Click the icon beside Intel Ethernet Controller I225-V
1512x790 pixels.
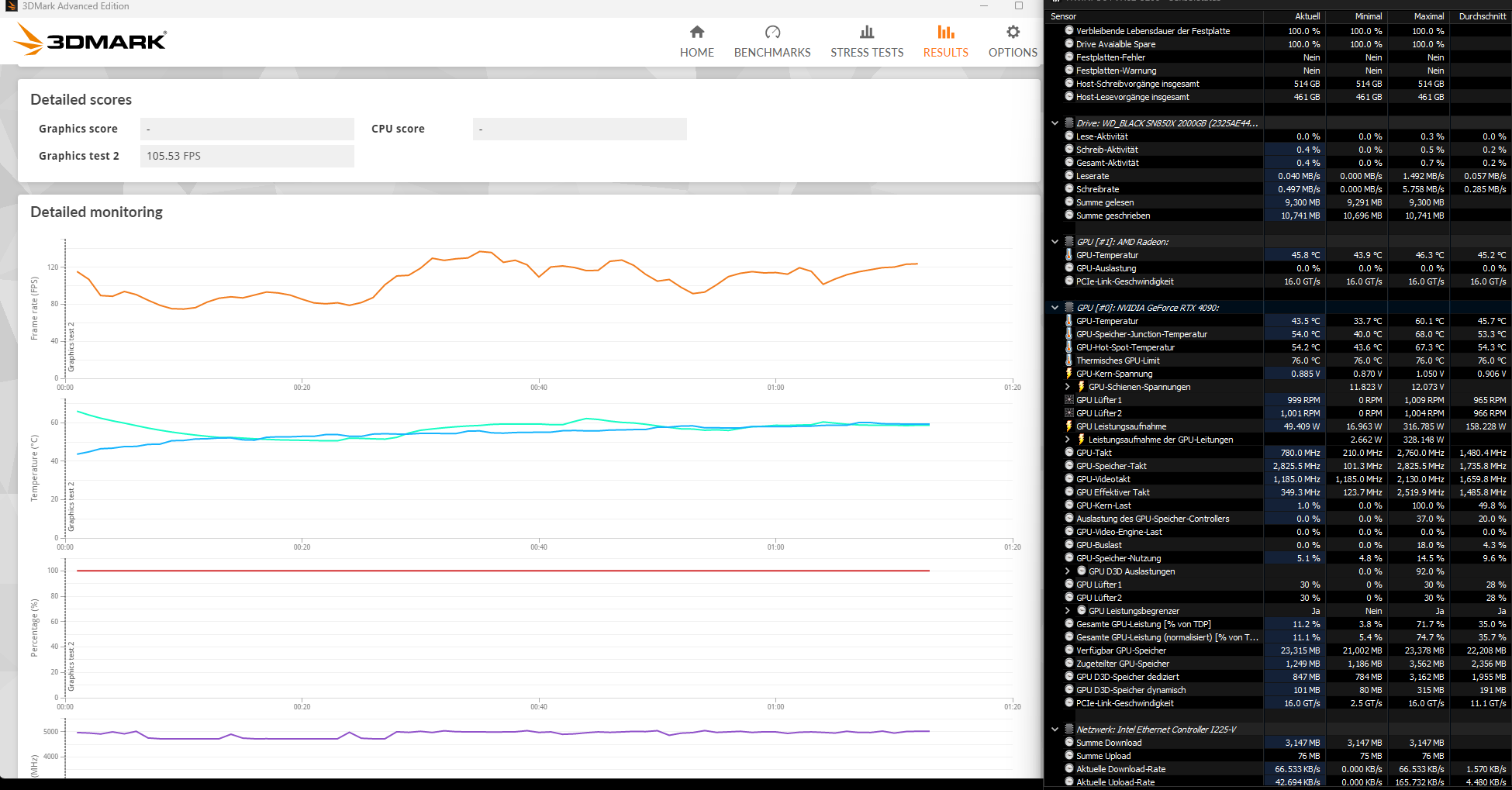[x=1069, y=729]
